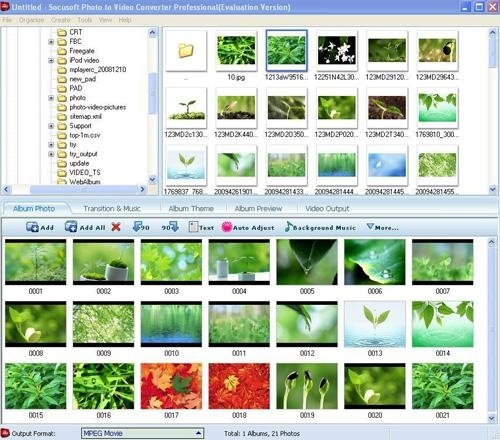
Task: Select album photo 0017 with autumn leaves
Action: point(171,386)
